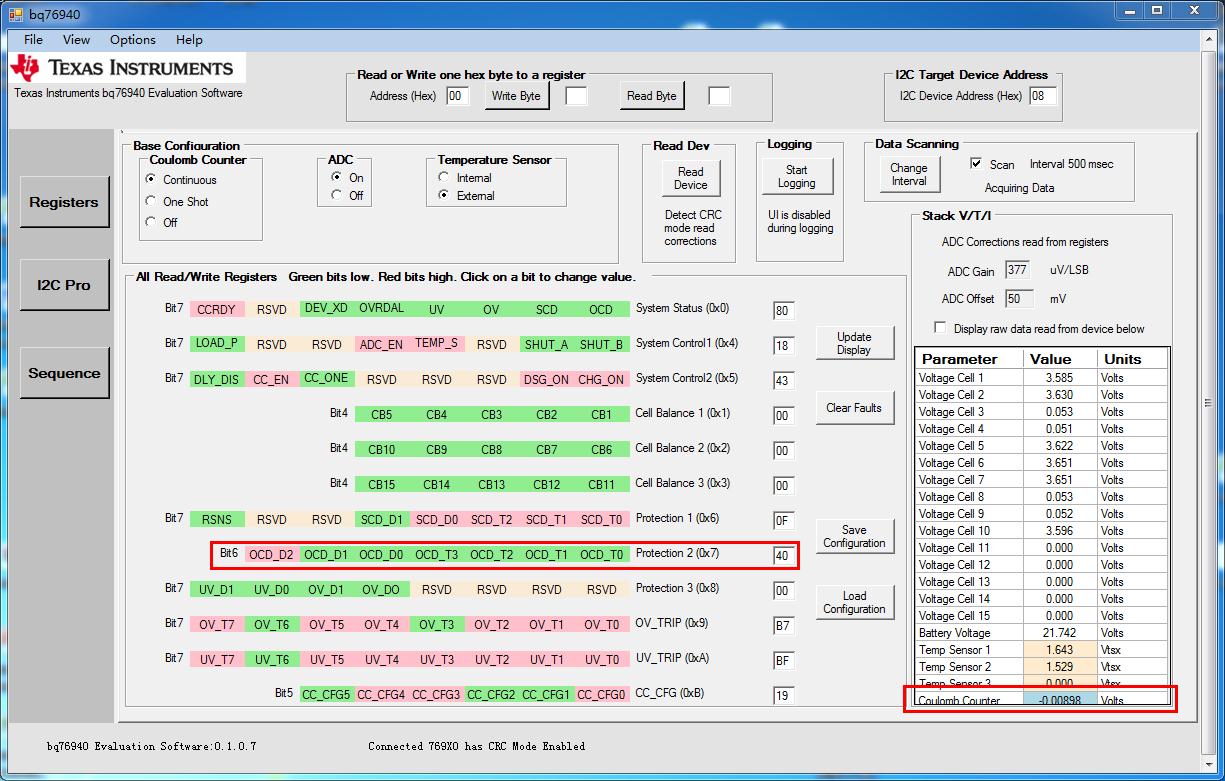Toggle the CC_EN bit

click(x=272, y=380)
